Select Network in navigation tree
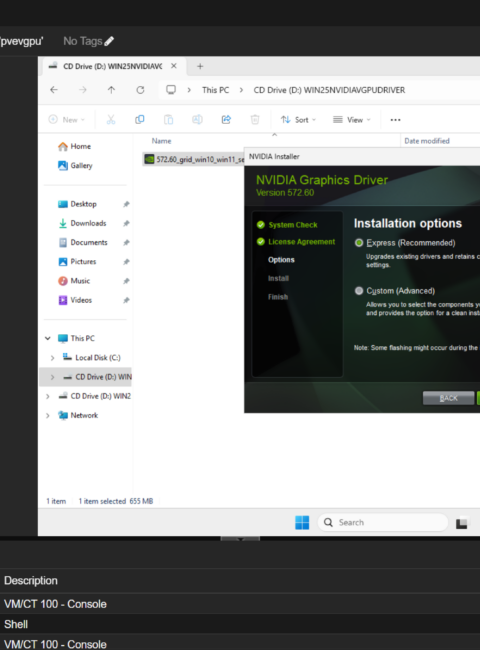 [78, 415]
